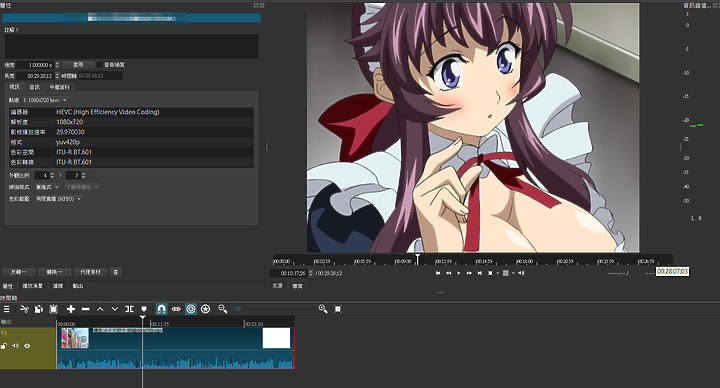Image resolution: width=720 pixels, height=388 pixels.
Task: Select the Properties tab at panel bottom
Action: pyautogui.click(x=8, y=286)
